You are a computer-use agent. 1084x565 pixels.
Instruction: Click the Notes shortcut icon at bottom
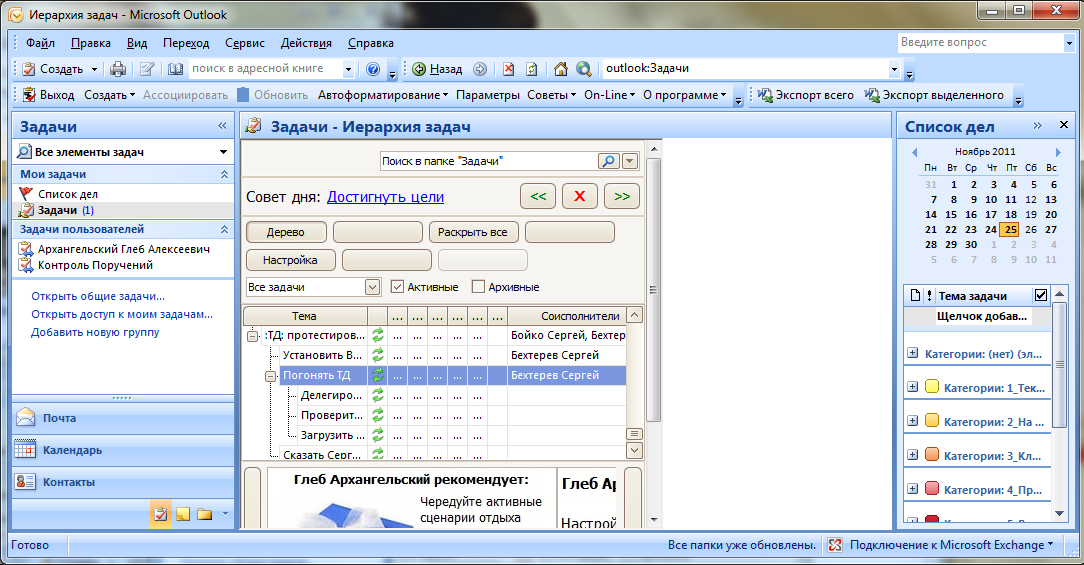183,514
